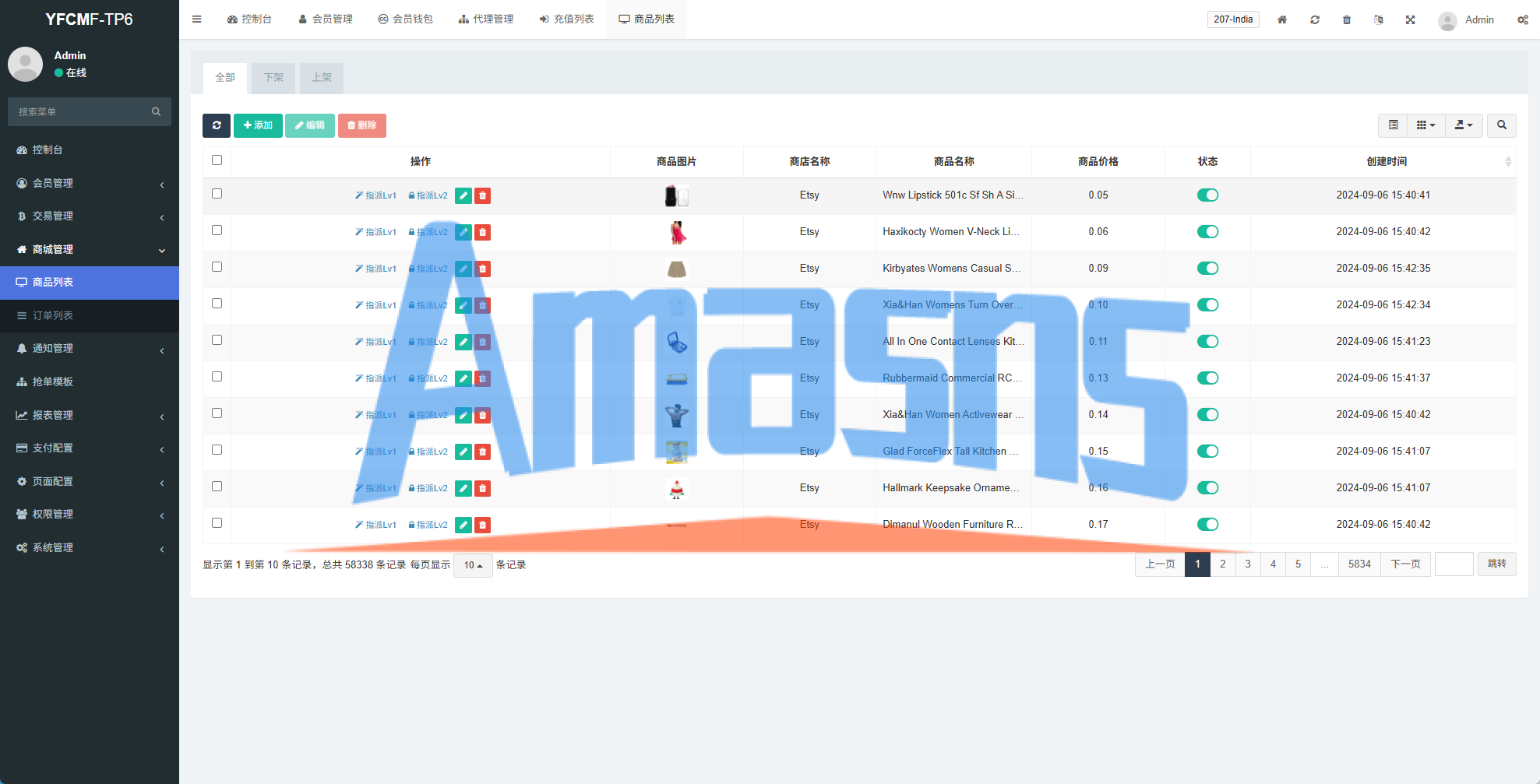
Task: Toggle status switch for Hallmark Keepsake row
Action: point(1207,488)
